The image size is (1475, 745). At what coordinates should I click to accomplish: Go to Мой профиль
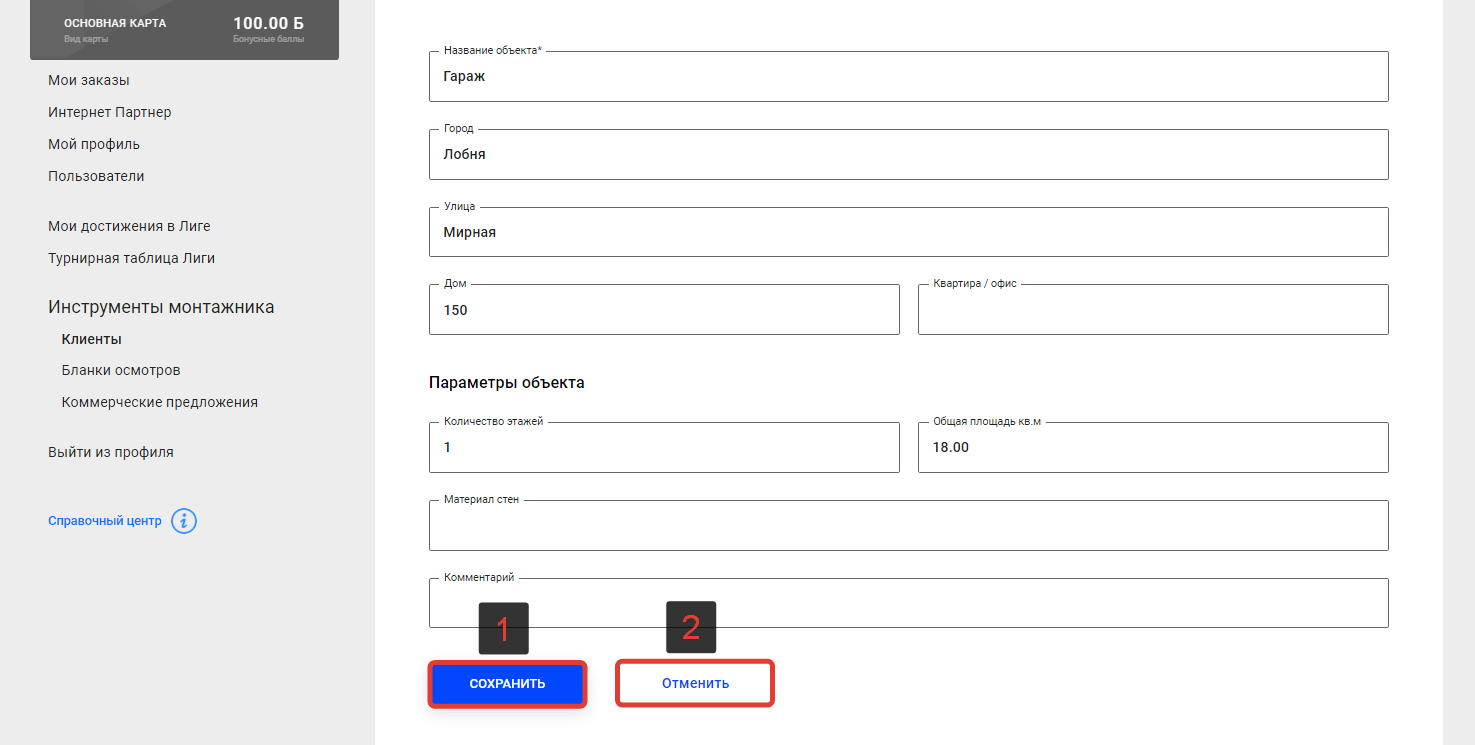94,144
